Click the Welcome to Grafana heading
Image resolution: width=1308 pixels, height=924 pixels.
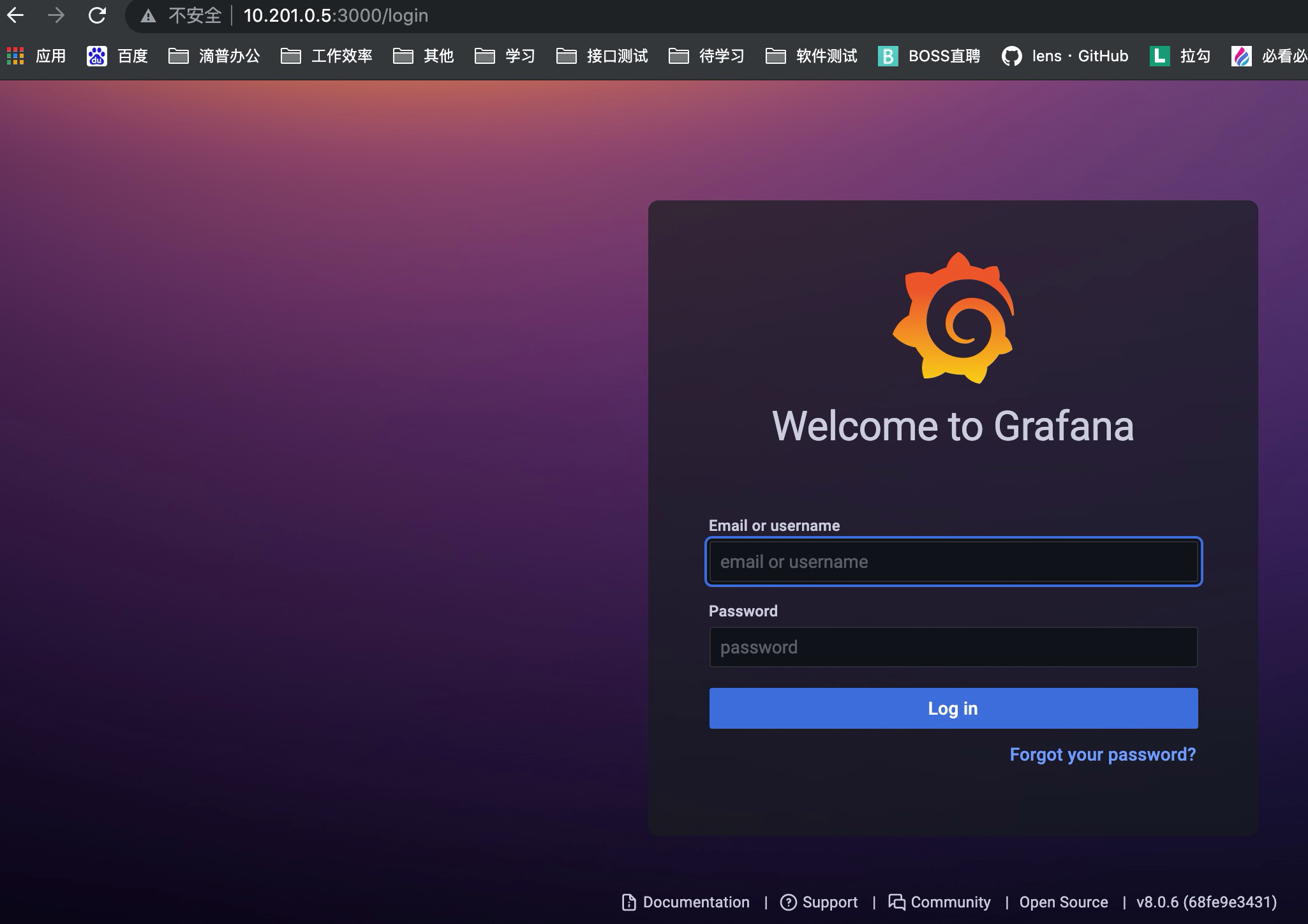tap(953, 426)
